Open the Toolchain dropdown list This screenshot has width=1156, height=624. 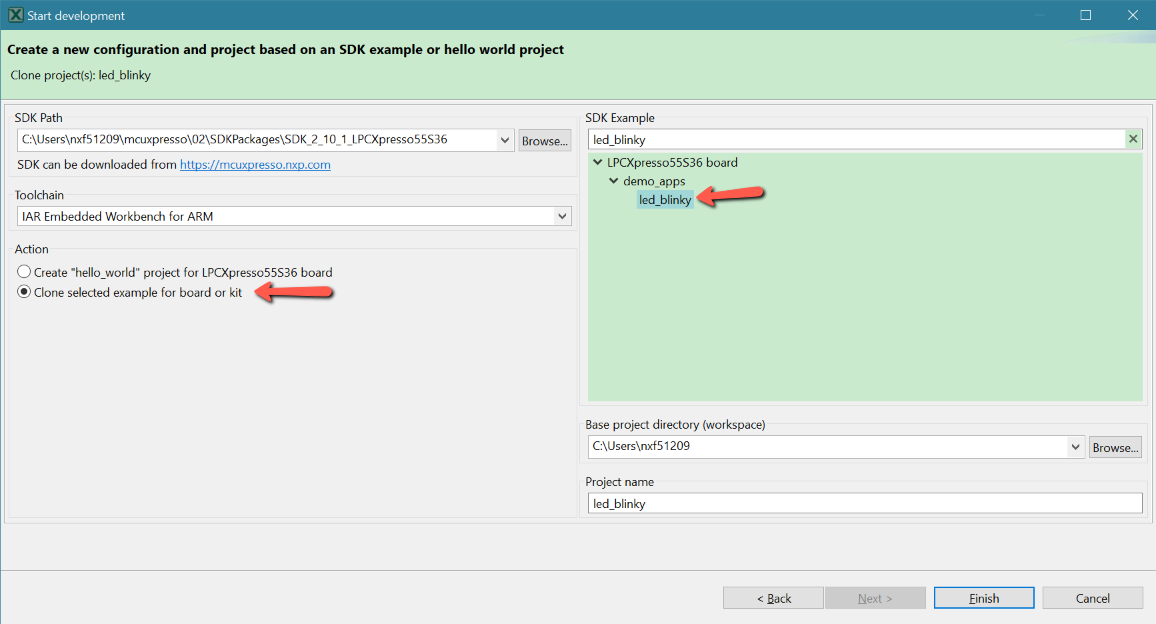click(x=562, y=216)
